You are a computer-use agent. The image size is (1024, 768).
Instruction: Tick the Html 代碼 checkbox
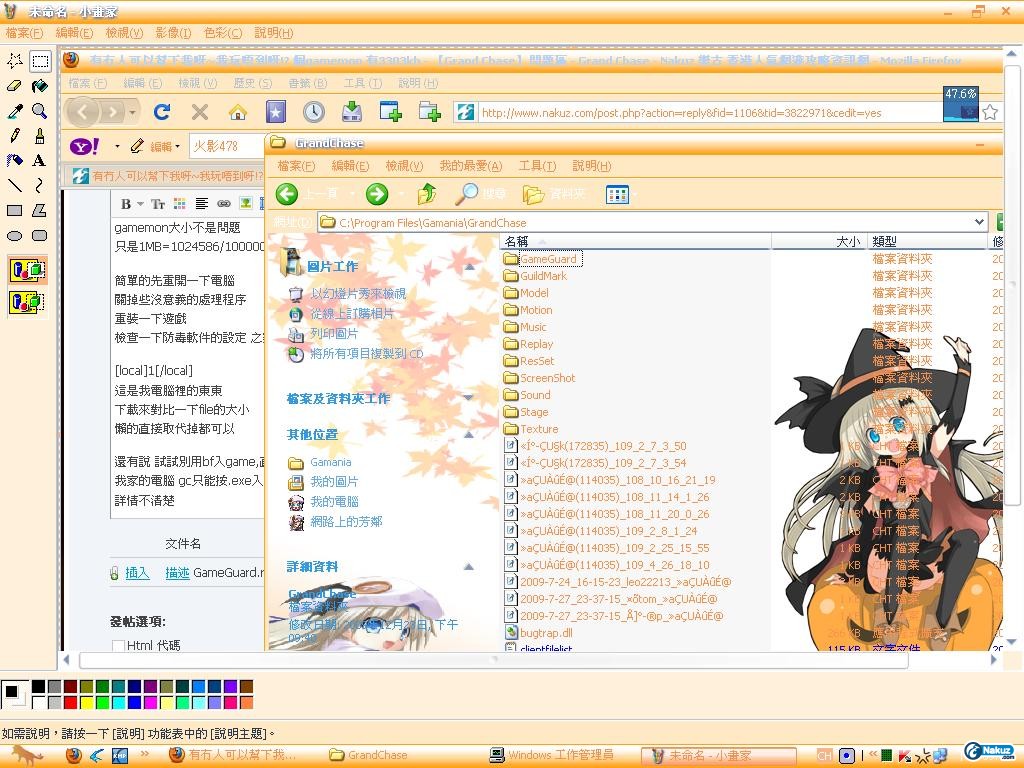point(118,646)
